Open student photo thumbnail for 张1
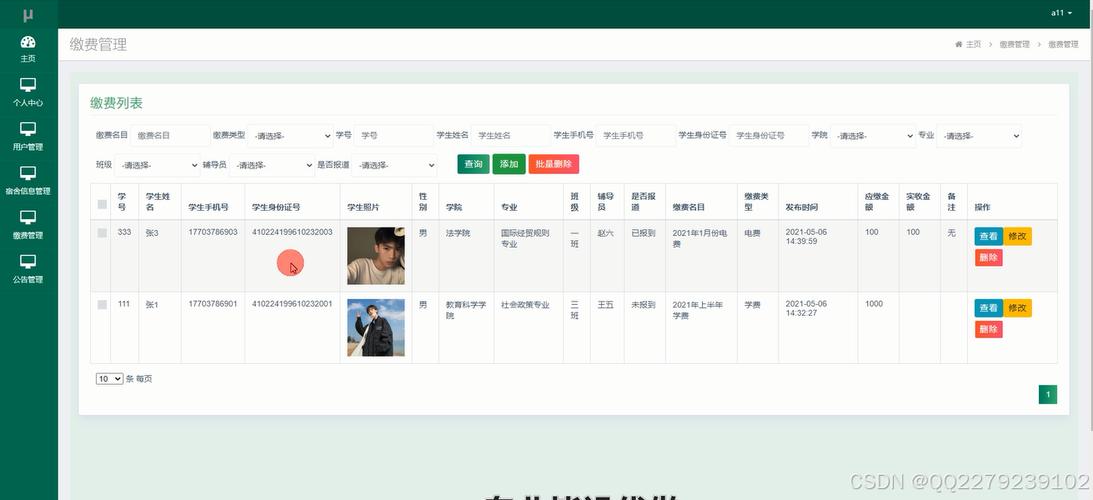The image size is (1093, 500). click(x=376, y=328)
